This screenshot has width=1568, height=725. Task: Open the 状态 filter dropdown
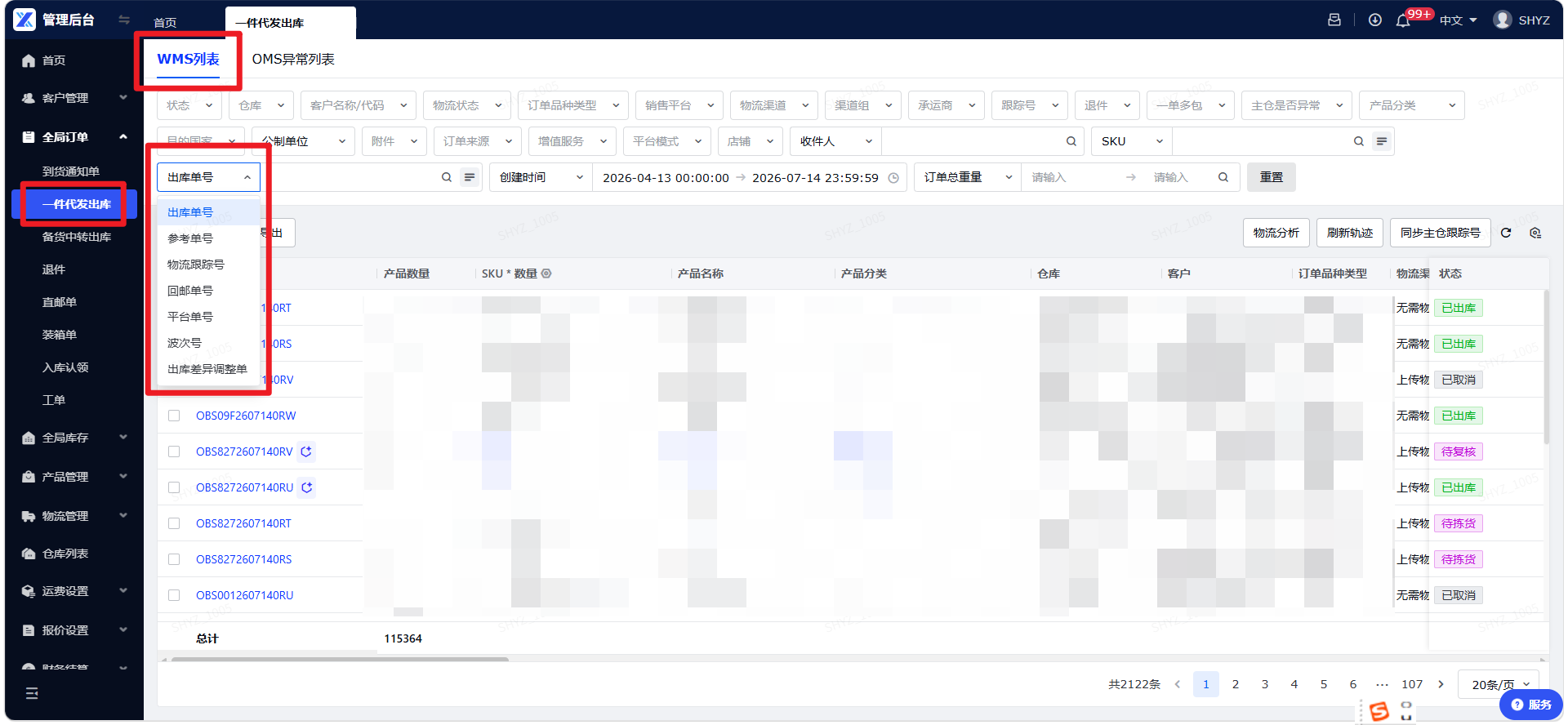(189, 105)
